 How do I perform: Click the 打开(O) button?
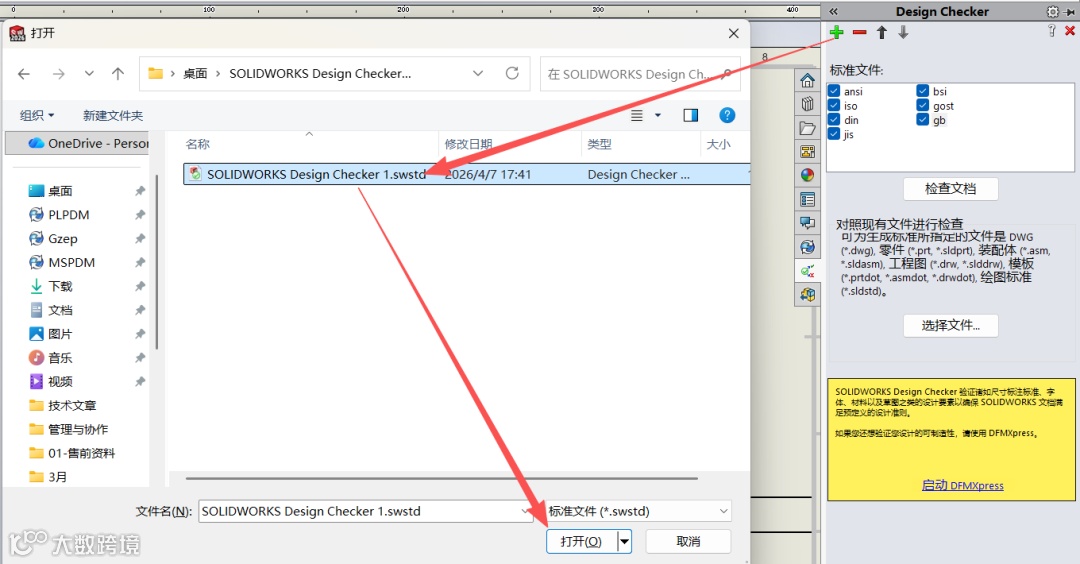581,541
